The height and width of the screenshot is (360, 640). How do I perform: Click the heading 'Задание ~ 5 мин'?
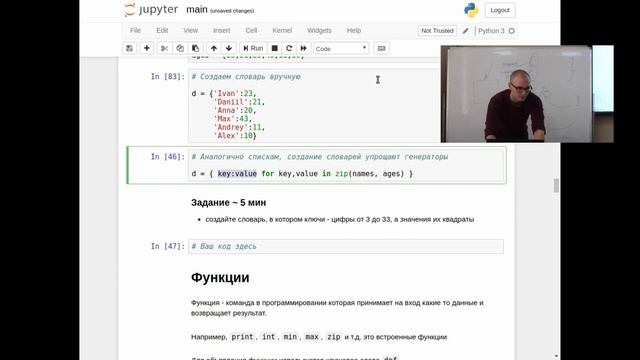pos(229,203)
